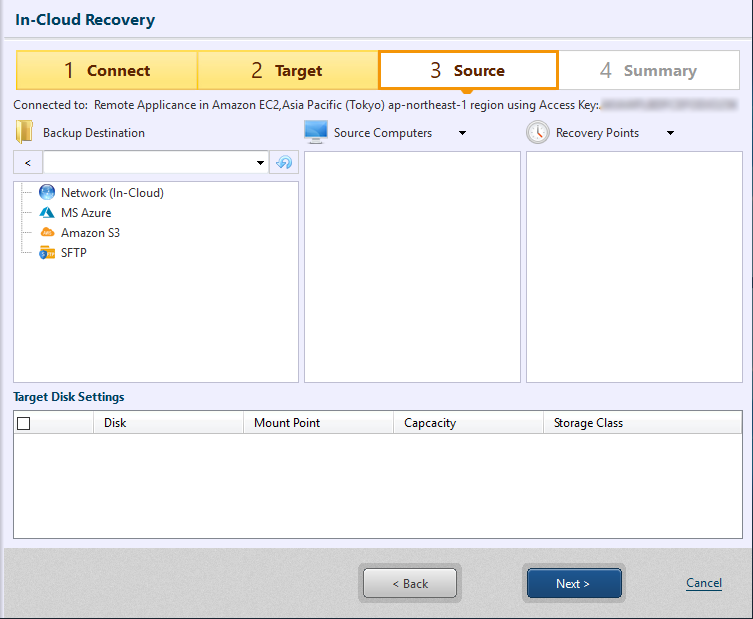Click the SFTP folder icon

tap(47, 253)
